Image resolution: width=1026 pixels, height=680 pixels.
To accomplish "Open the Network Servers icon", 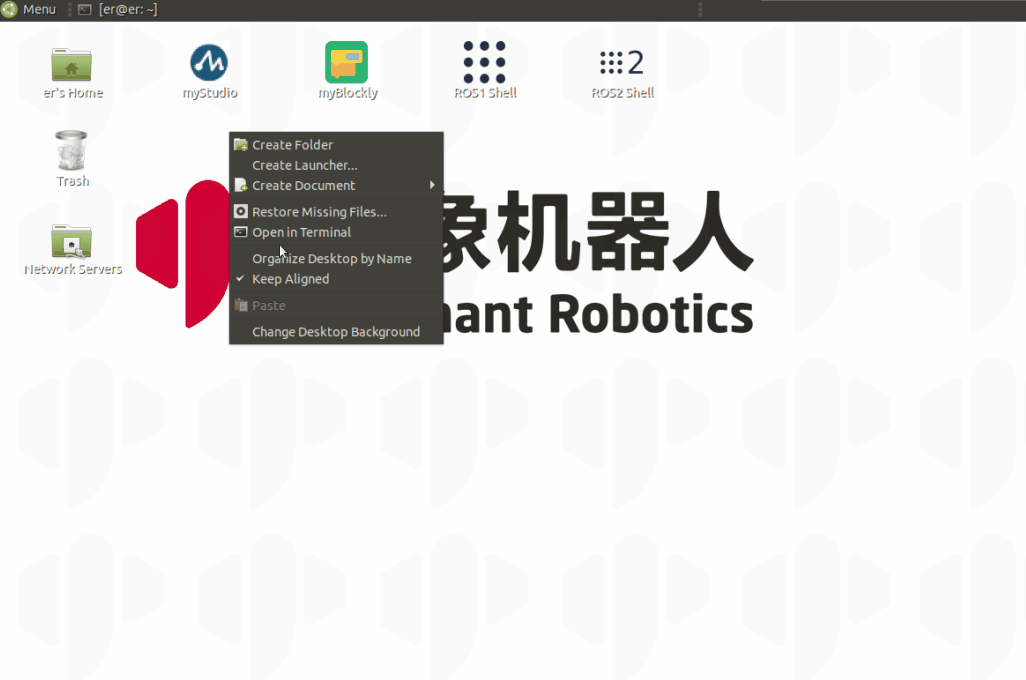I will (x=72, y=241).
